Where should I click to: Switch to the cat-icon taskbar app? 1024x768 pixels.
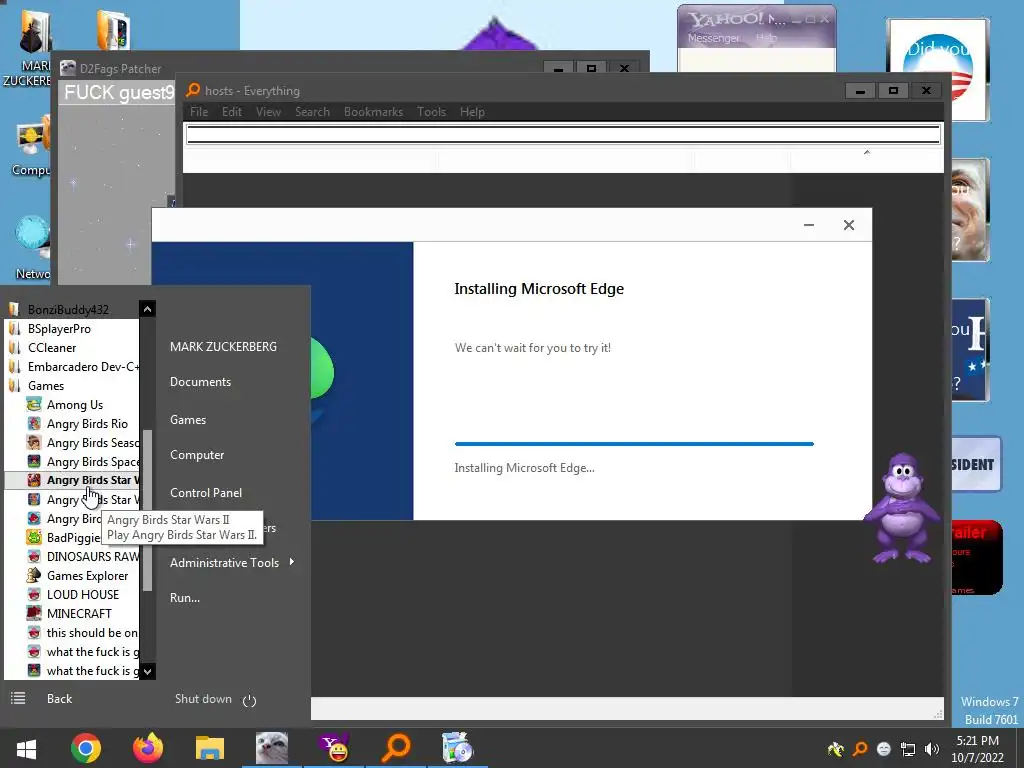(x=272, y=748)
